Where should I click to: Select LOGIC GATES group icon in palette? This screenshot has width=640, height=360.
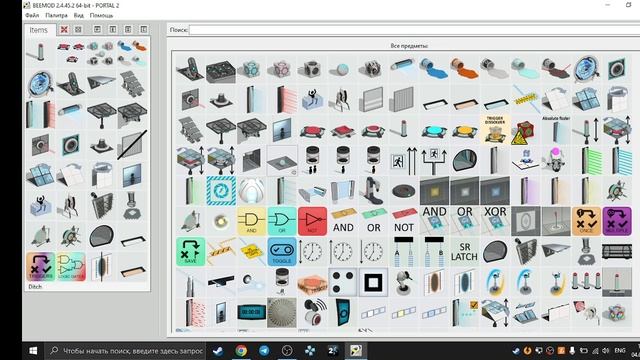click(71, 266)
